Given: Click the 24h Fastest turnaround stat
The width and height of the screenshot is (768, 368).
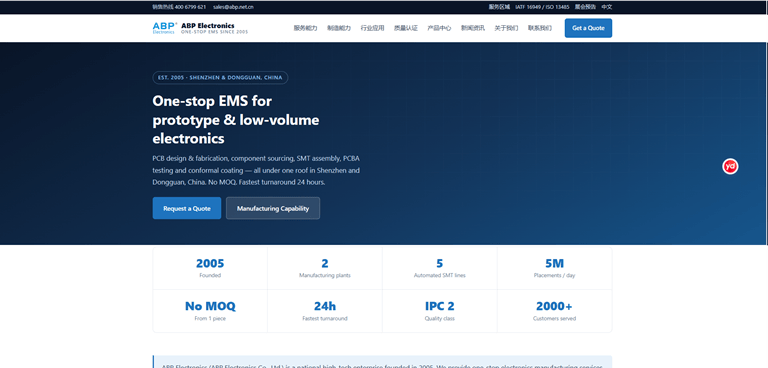Looking at the screenshot, I should click(x=325, y=311).
